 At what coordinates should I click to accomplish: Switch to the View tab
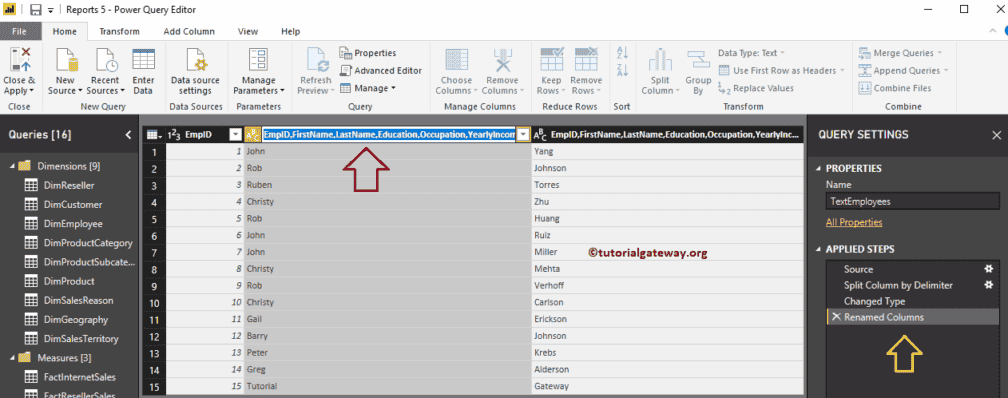coord(248,31)
